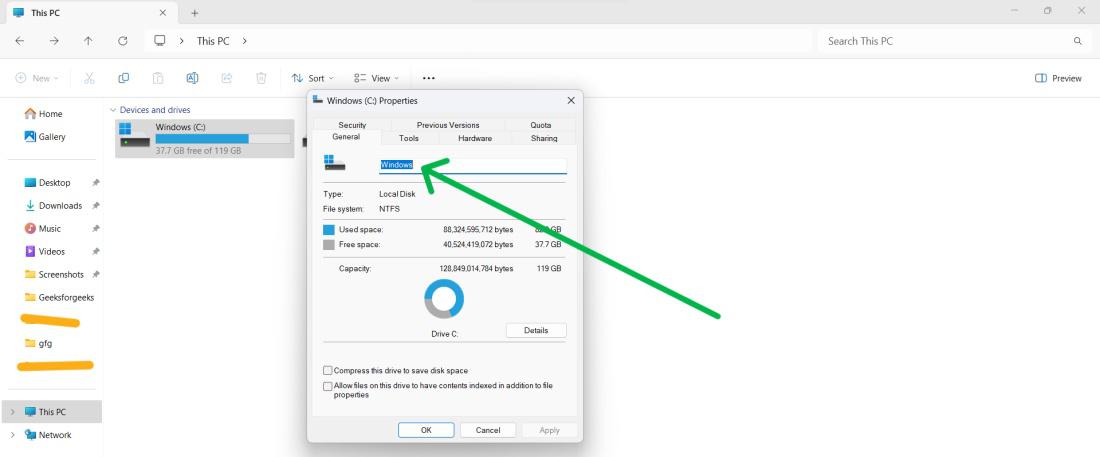
Task: Enable Compress this drive checkbox
Action: (x=328, y=370)
